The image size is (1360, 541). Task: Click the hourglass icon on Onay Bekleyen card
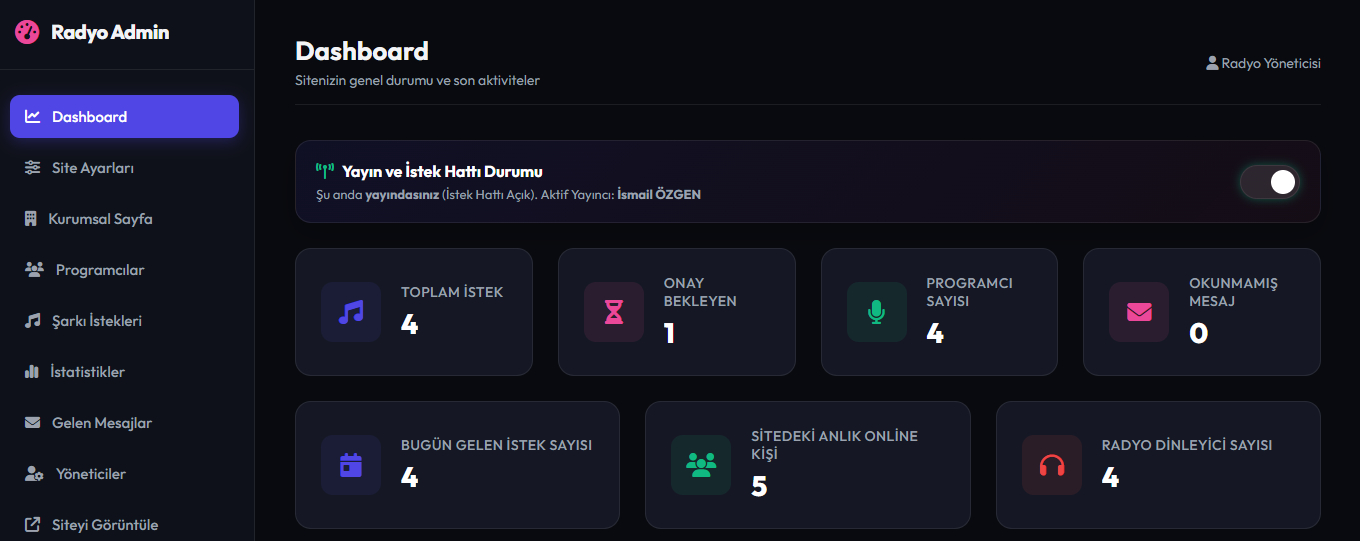pos(614,312)
